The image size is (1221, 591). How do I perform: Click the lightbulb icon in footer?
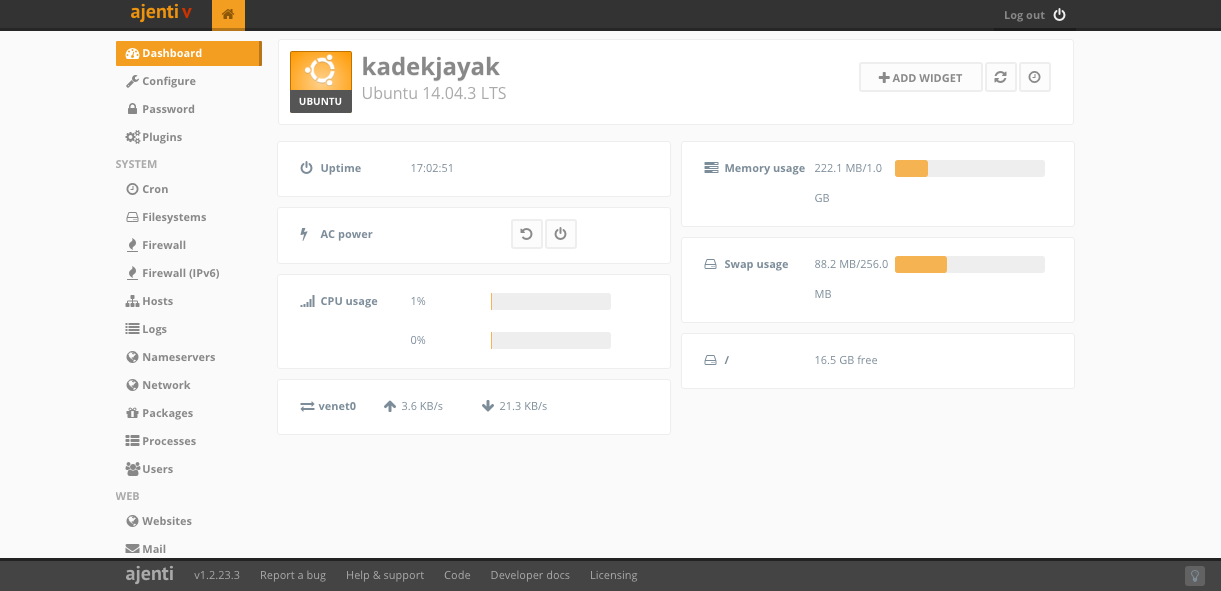[x=1194, y=575]
